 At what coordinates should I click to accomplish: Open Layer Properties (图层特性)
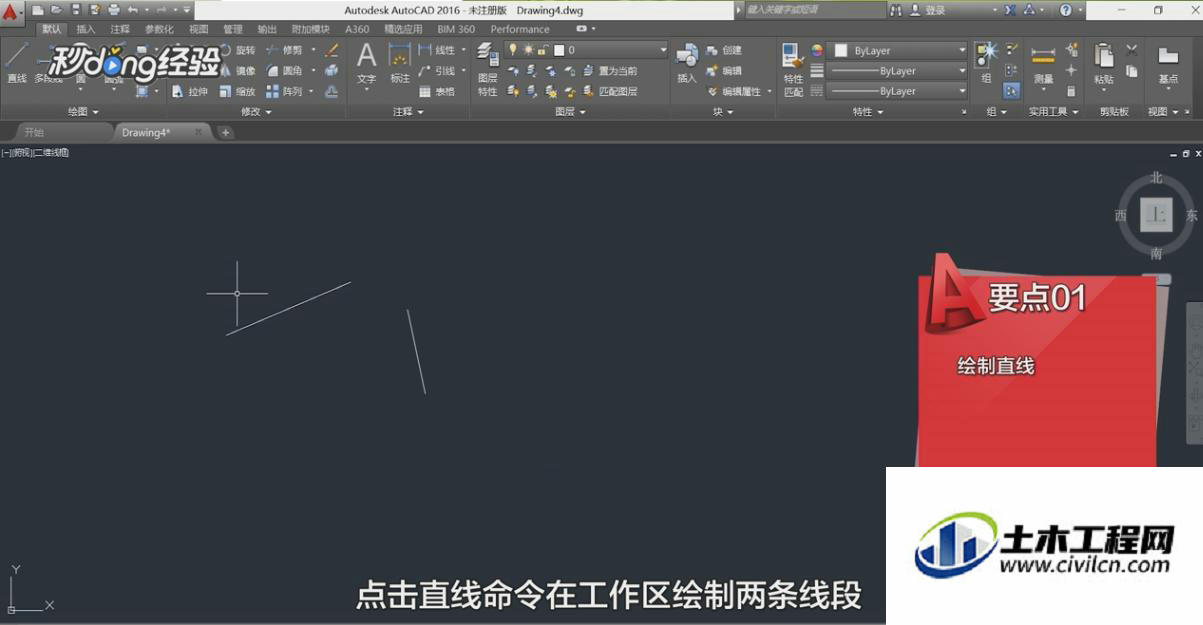487,70
